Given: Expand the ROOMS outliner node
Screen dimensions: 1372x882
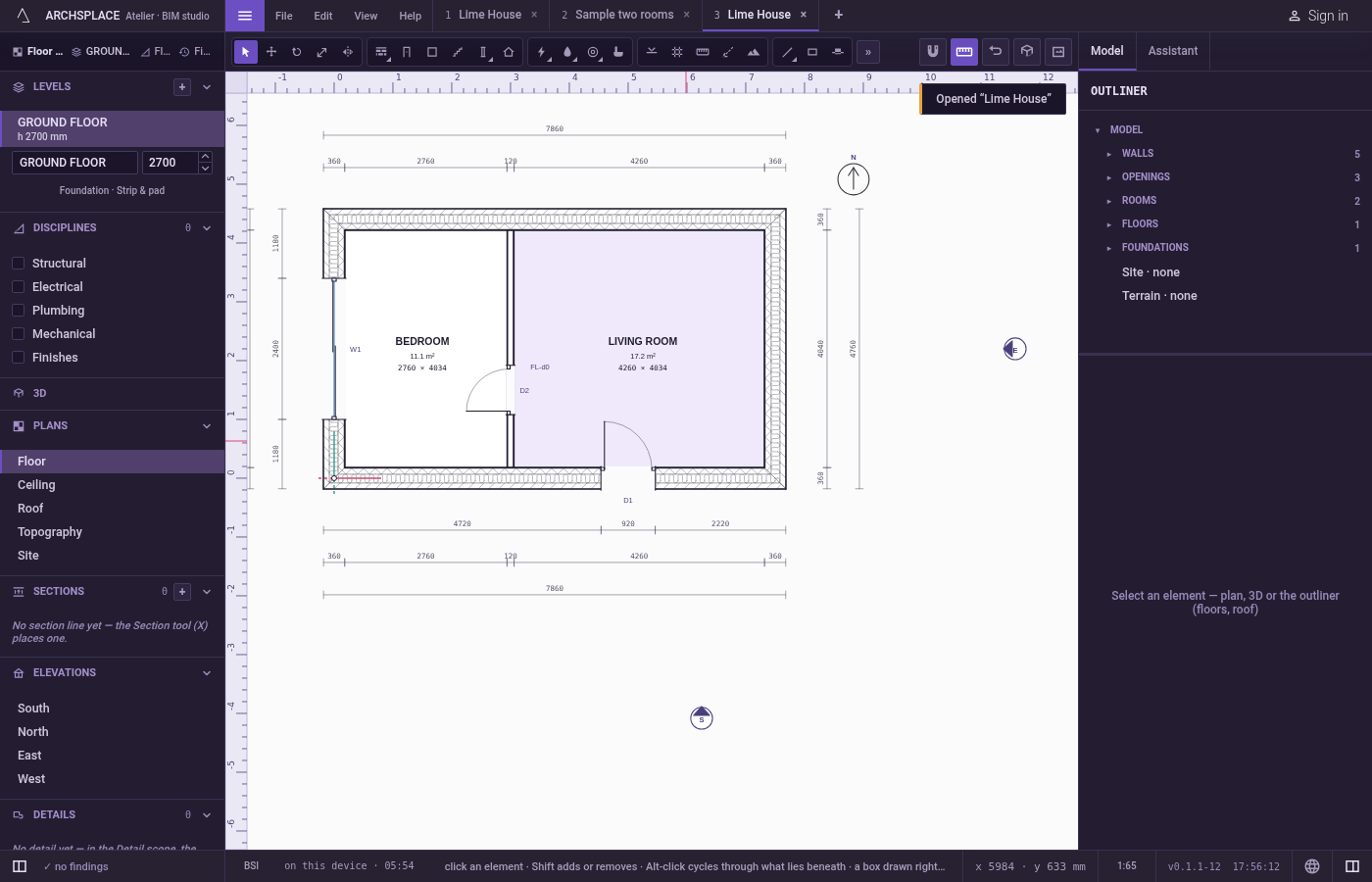Looking at the screenshot, I should (1109, 201).
